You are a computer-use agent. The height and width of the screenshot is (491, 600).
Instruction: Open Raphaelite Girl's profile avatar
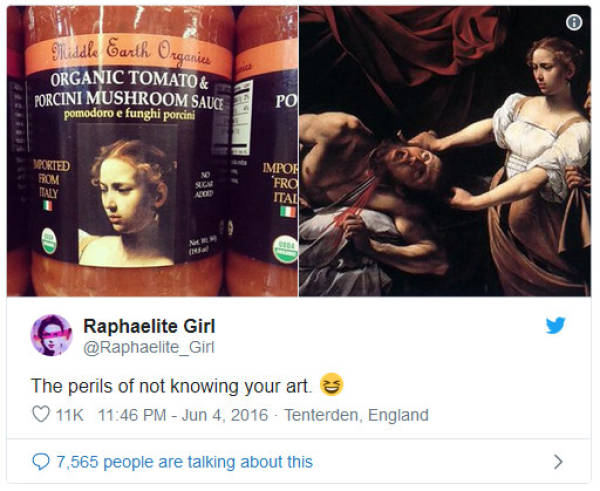point(51,335)
